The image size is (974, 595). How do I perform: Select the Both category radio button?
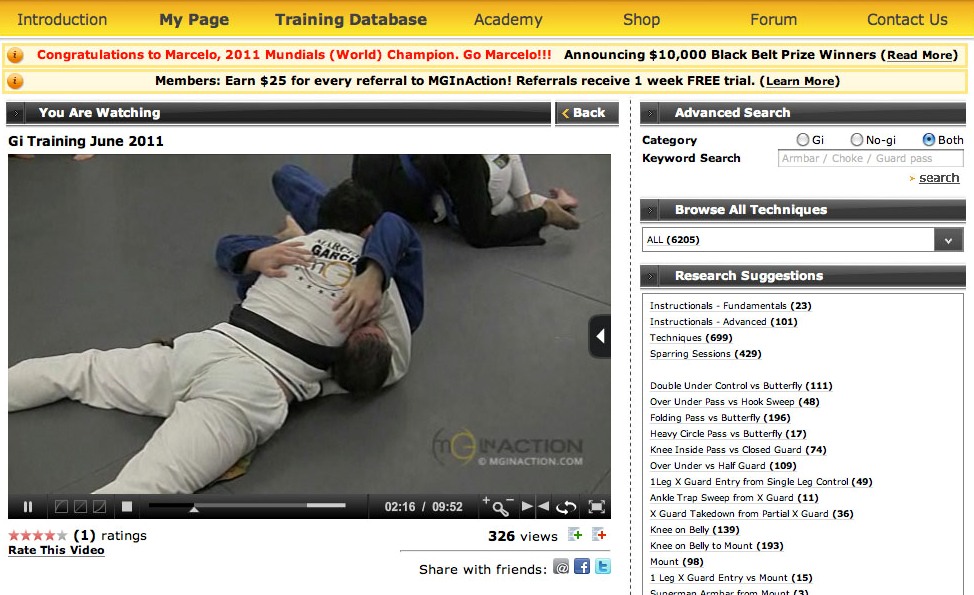929,140
